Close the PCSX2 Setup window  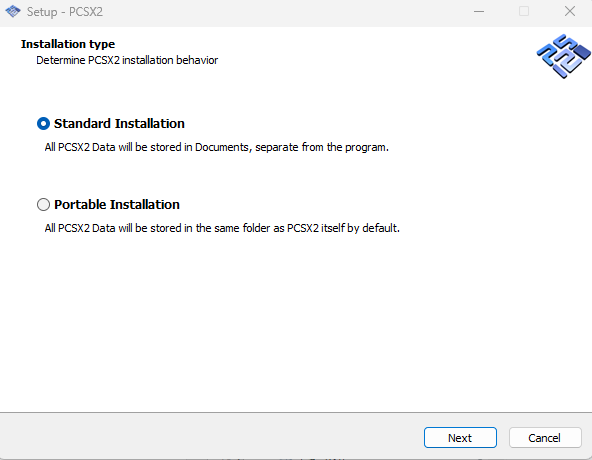[x=570, y=12]
